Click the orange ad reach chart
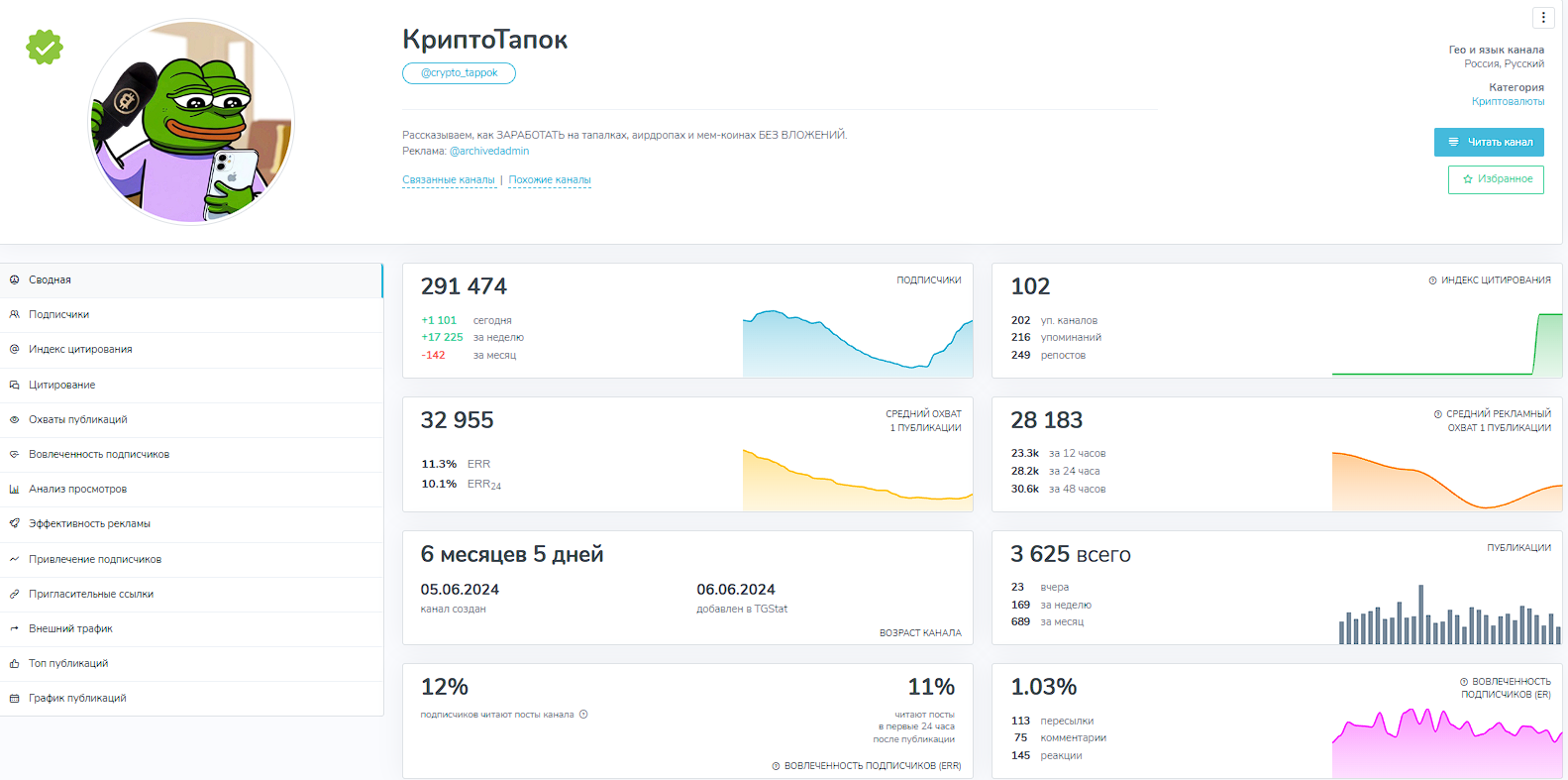 pyautogui.click(x=1447, y=481)
